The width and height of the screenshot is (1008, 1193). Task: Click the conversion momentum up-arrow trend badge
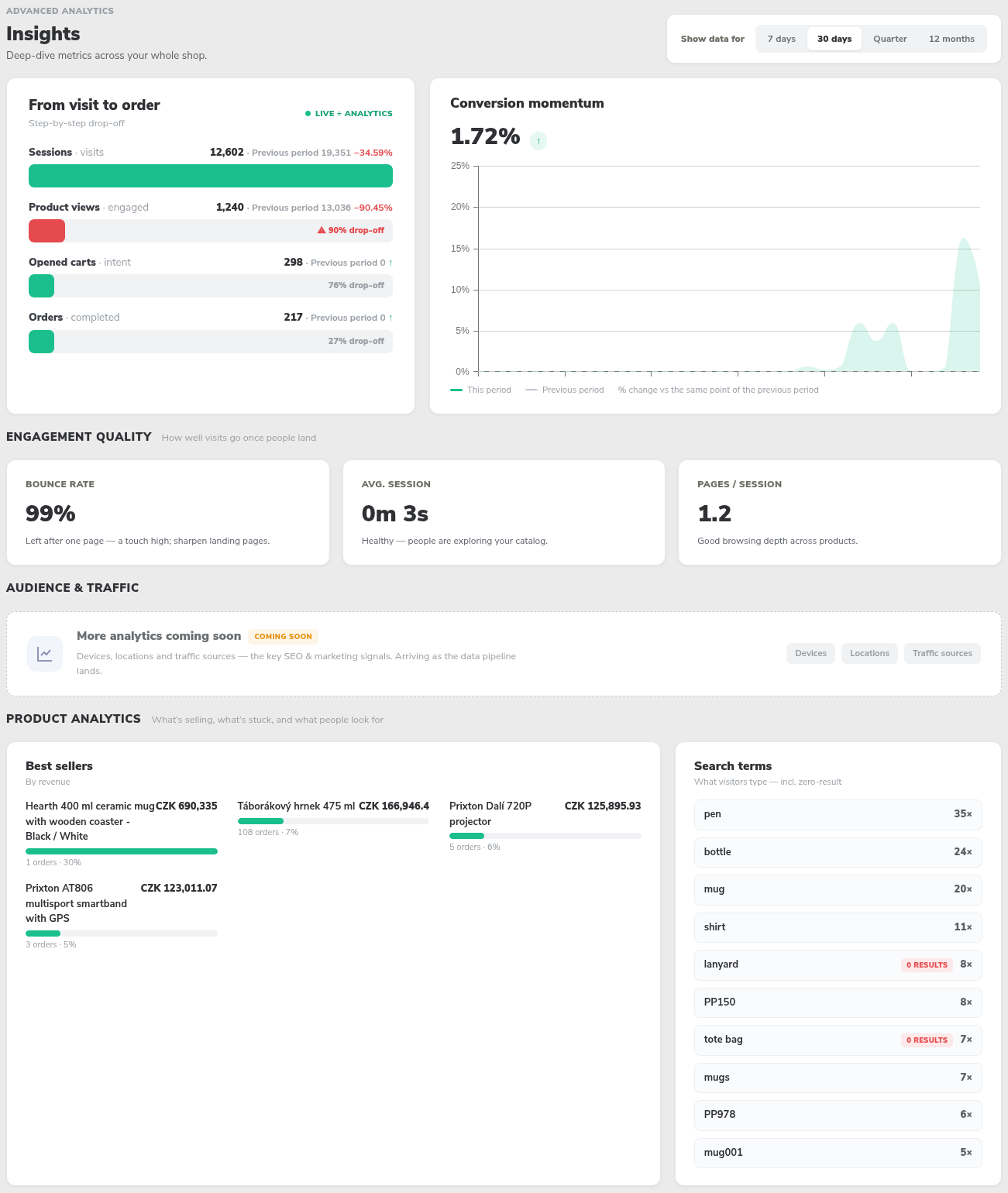point(538,141)
